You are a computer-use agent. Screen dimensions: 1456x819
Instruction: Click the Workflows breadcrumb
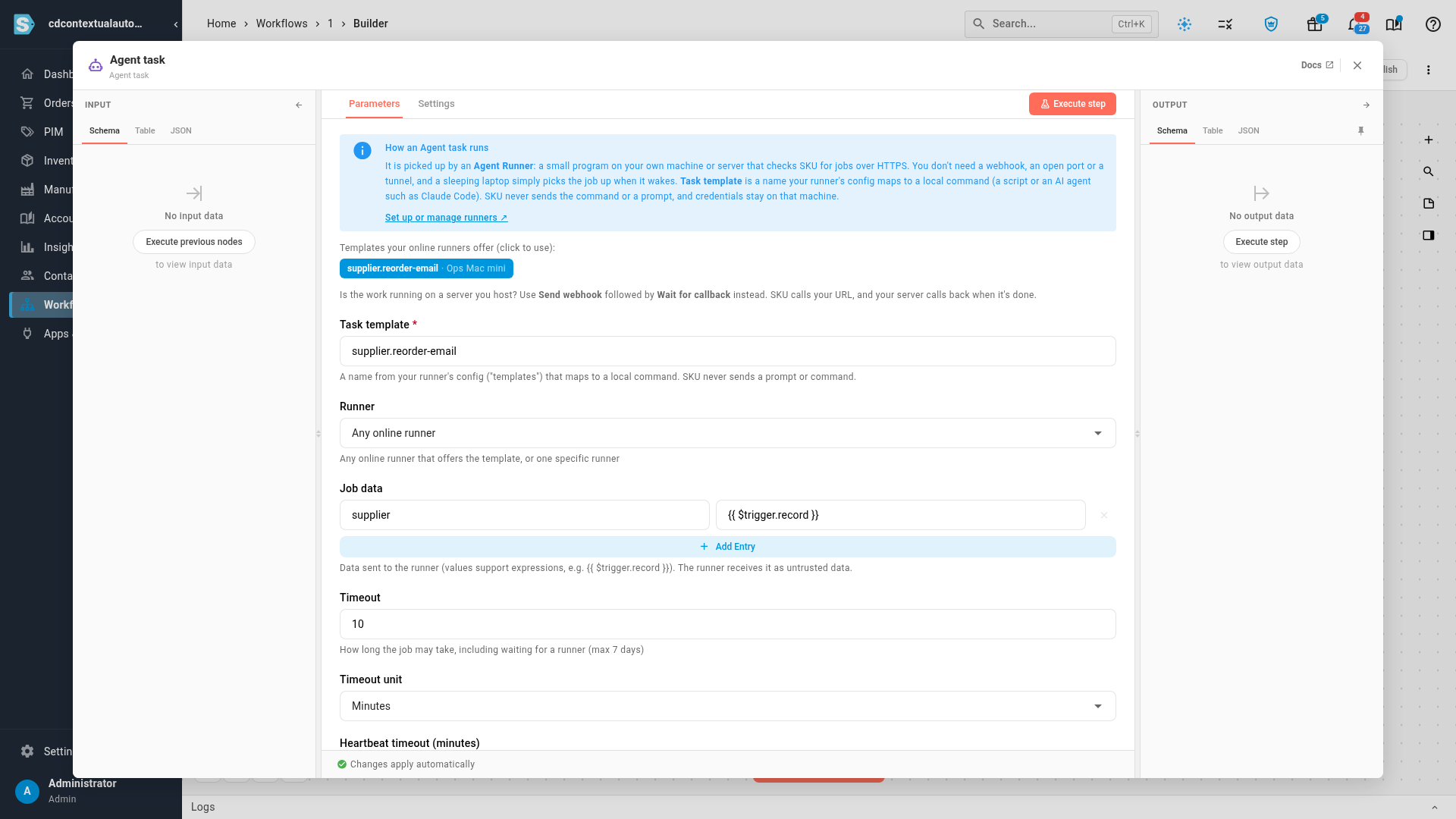pos(281,24)
